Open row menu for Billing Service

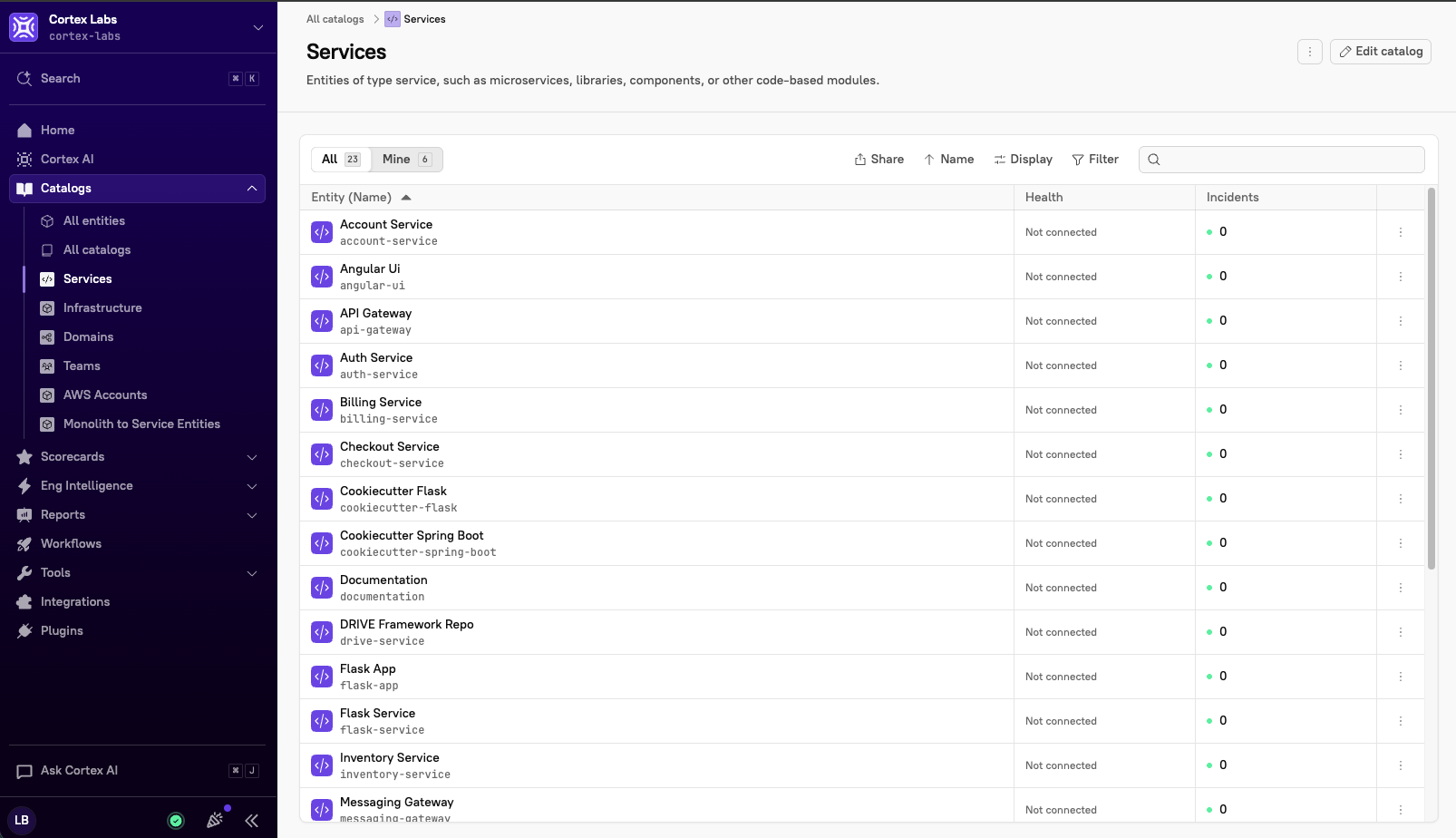pyautogui.click(x=1401, y=410)
